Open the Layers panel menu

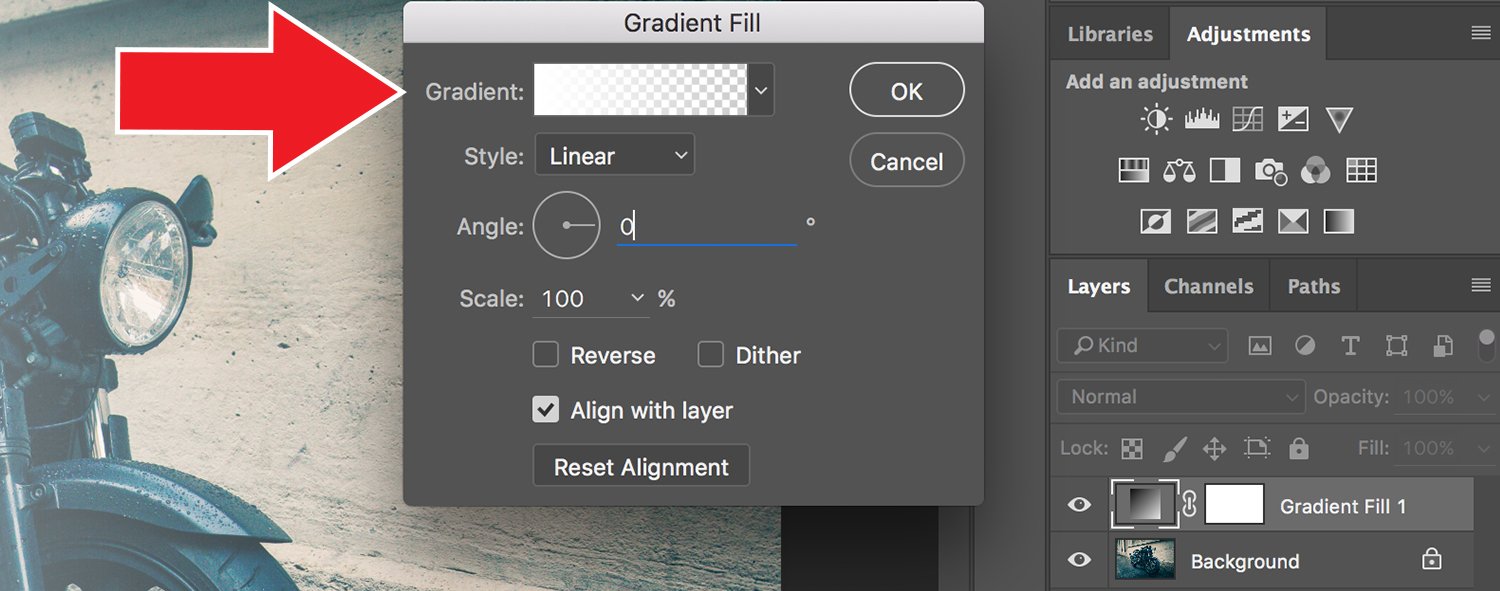(1481, 286)
